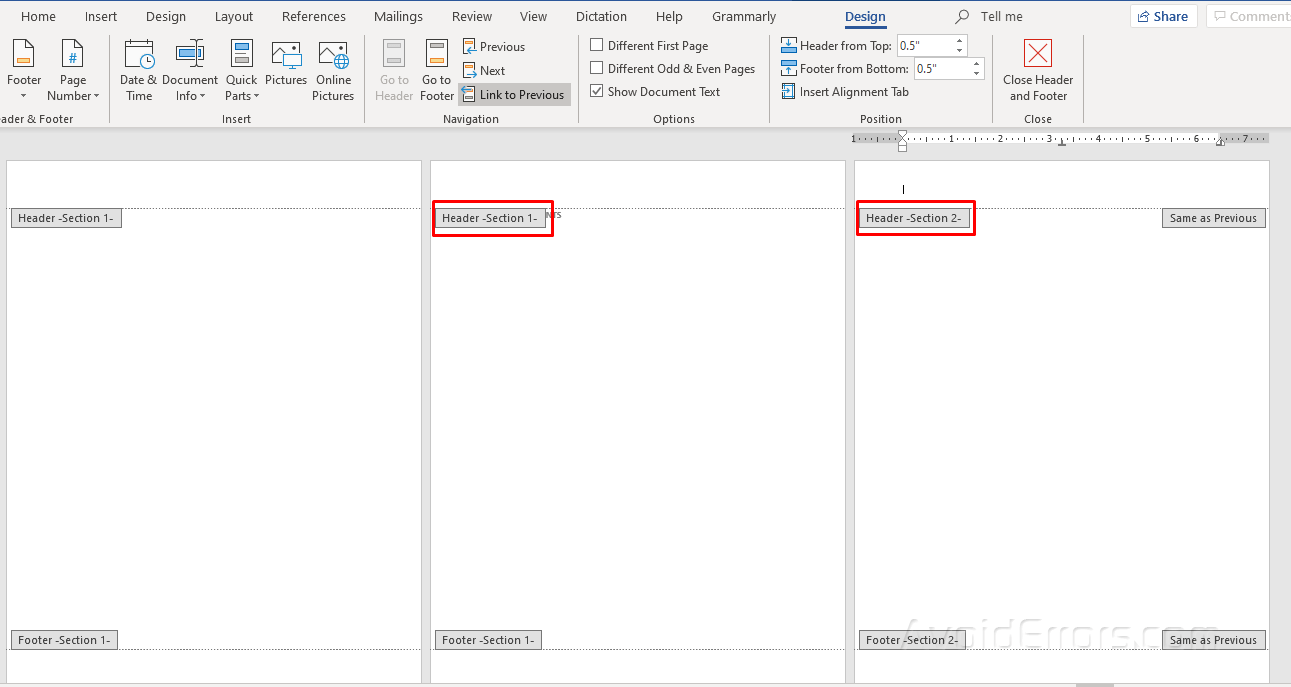This screenshot has width=1291, height=687.
Task: Insert the Date & Time into the header
Action: pyautogui.click(x=138, y=68)
